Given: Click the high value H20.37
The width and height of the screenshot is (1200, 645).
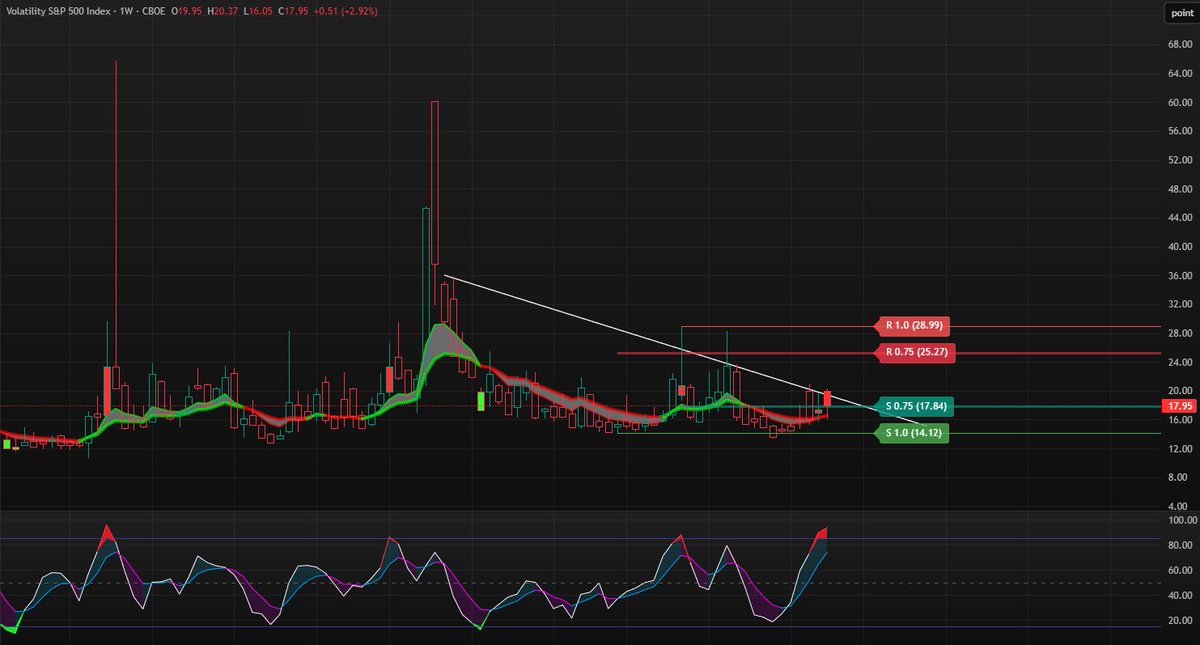Looking at the screenshot, I should pyautogui.click(x=222, y=11).
